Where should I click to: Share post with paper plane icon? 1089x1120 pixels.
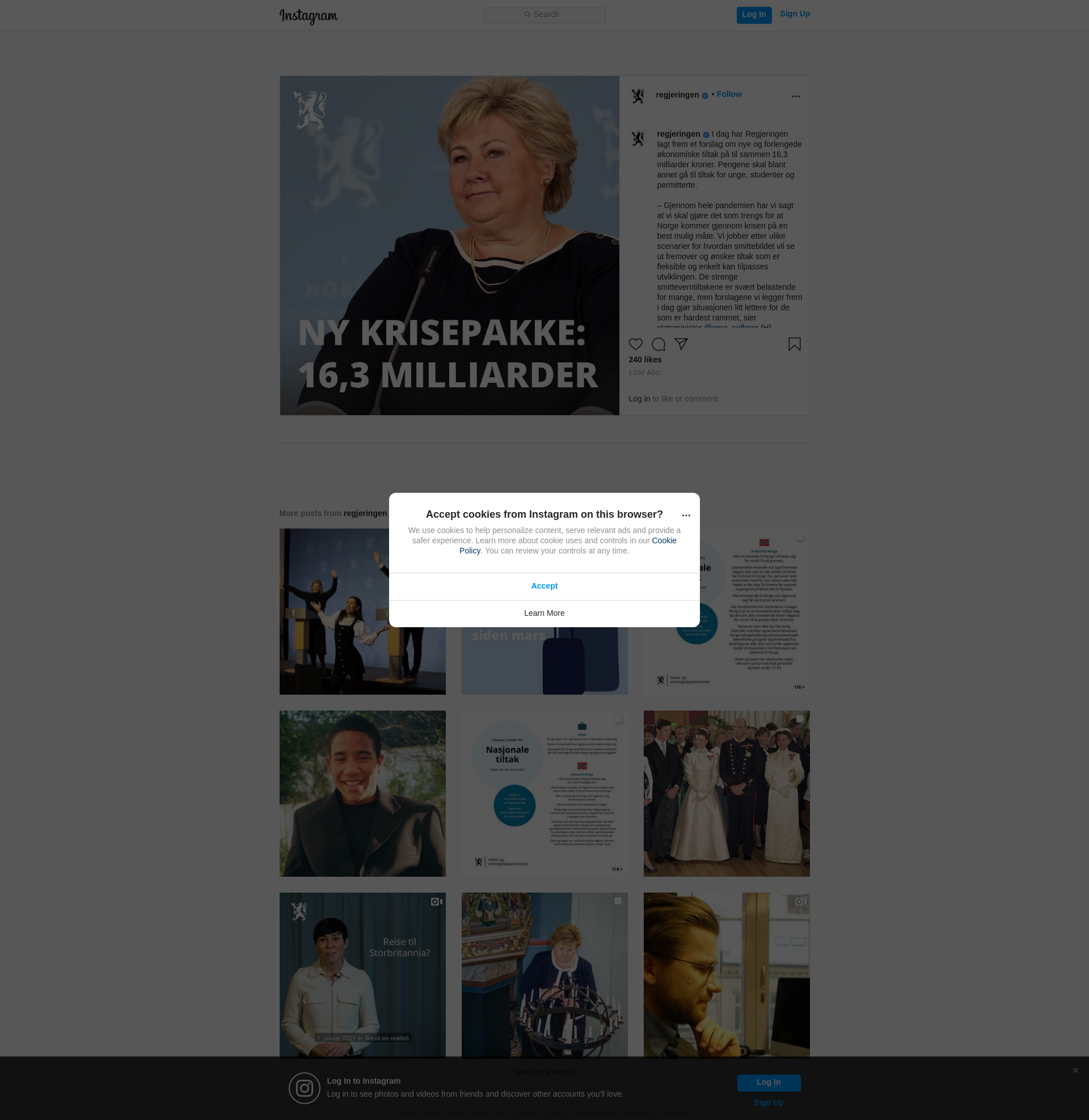681,344
